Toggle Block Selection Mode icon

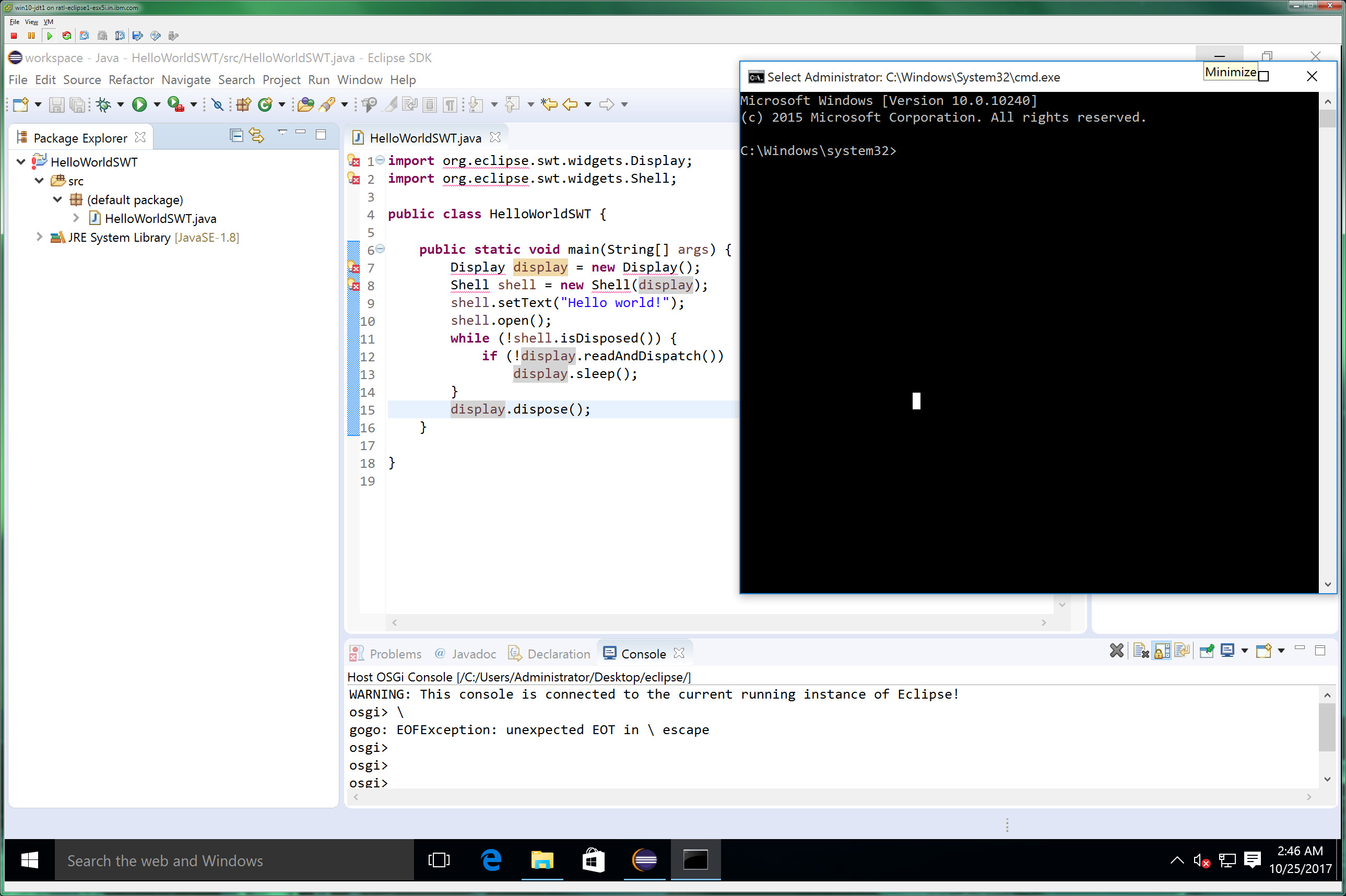coord(430,104)
